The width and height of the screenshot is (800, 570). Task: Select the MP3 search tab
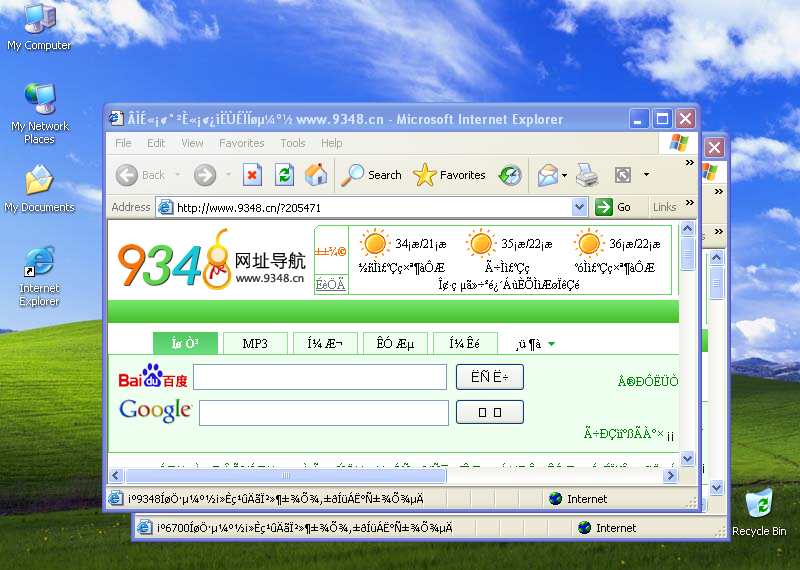click(x=255, y=343)
